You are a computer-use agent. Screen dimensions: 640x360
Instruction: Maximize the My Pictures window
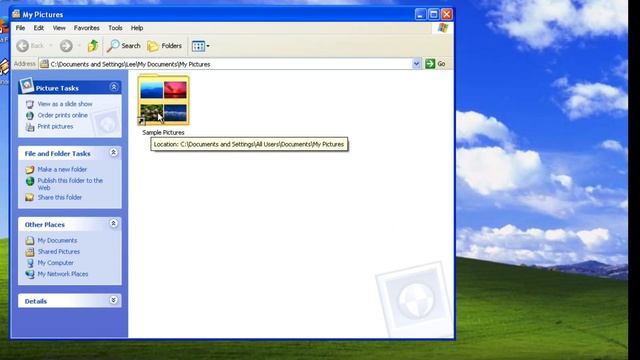(433, 15)
